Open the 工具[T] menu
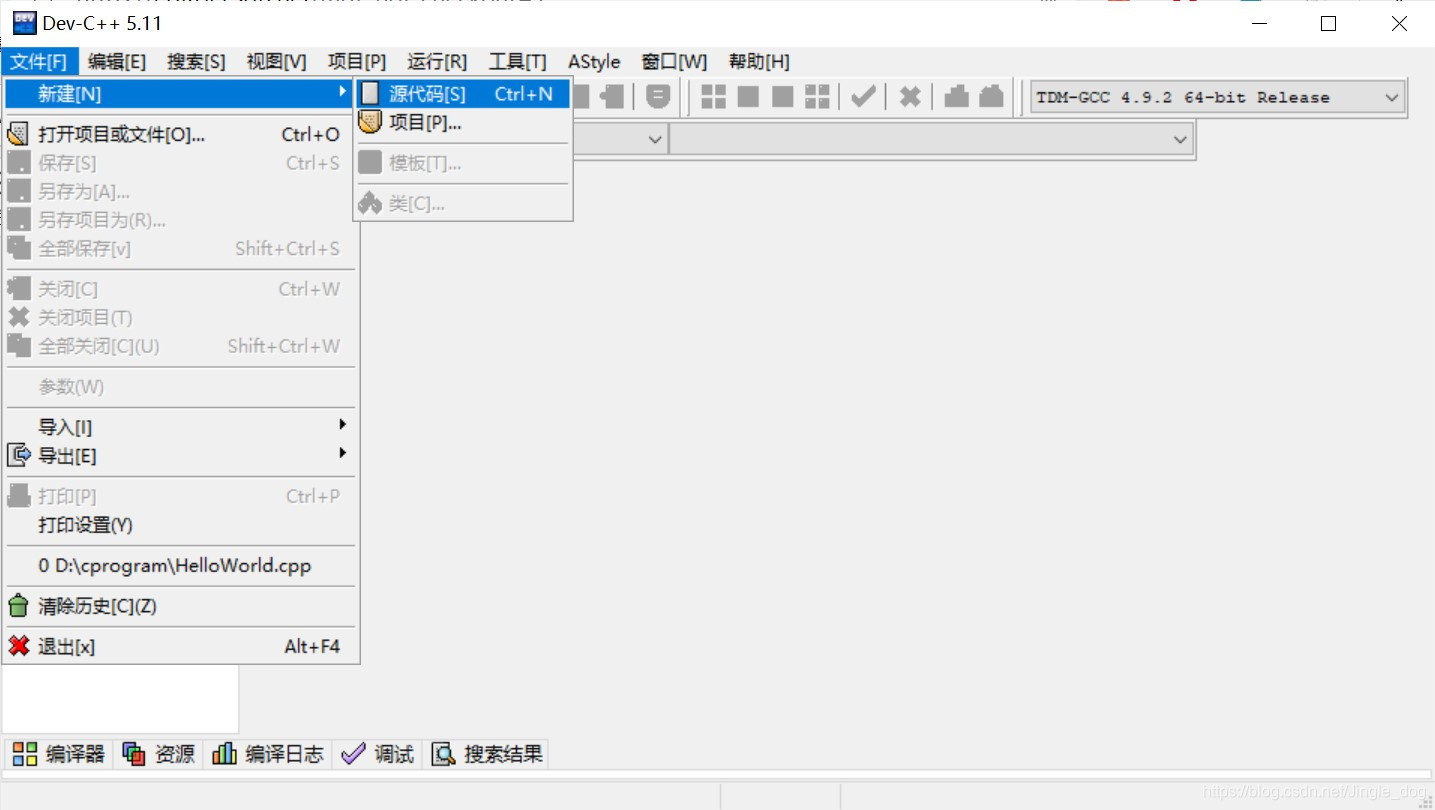This screenshot has height=810, width=1435. (x=518, y=62)
